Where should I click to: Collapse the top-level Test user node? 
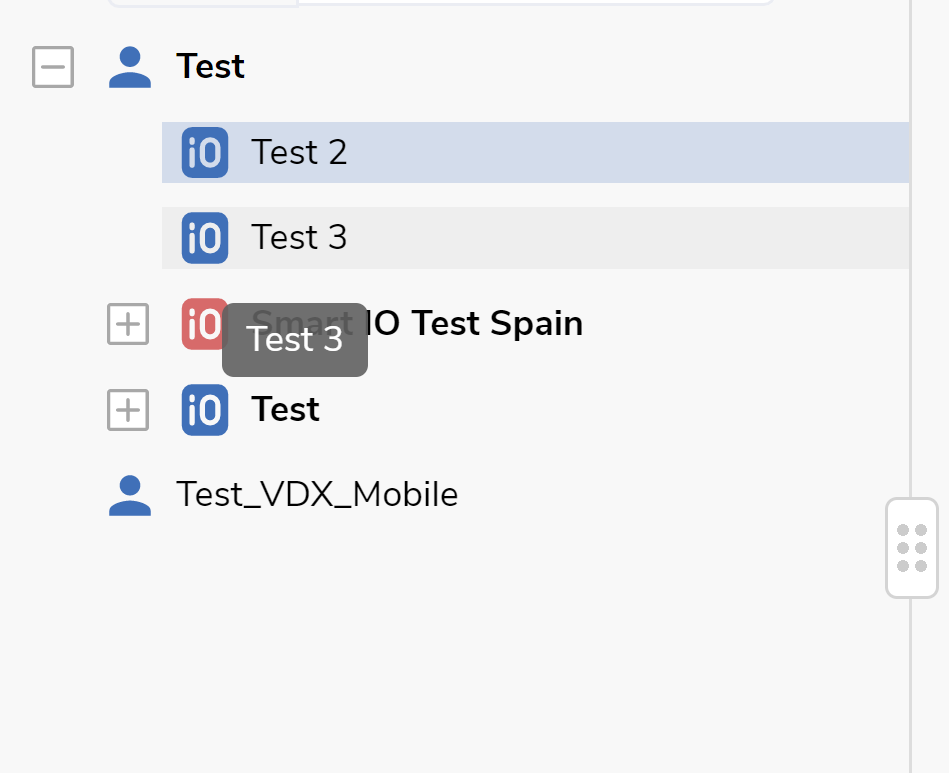pos(53,67)
